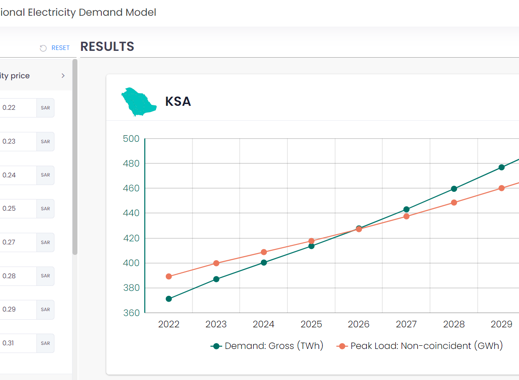Screen dimensions: 519x380
Task: Click the sidebar vertical scrollbar
Action: click(75, 157)
